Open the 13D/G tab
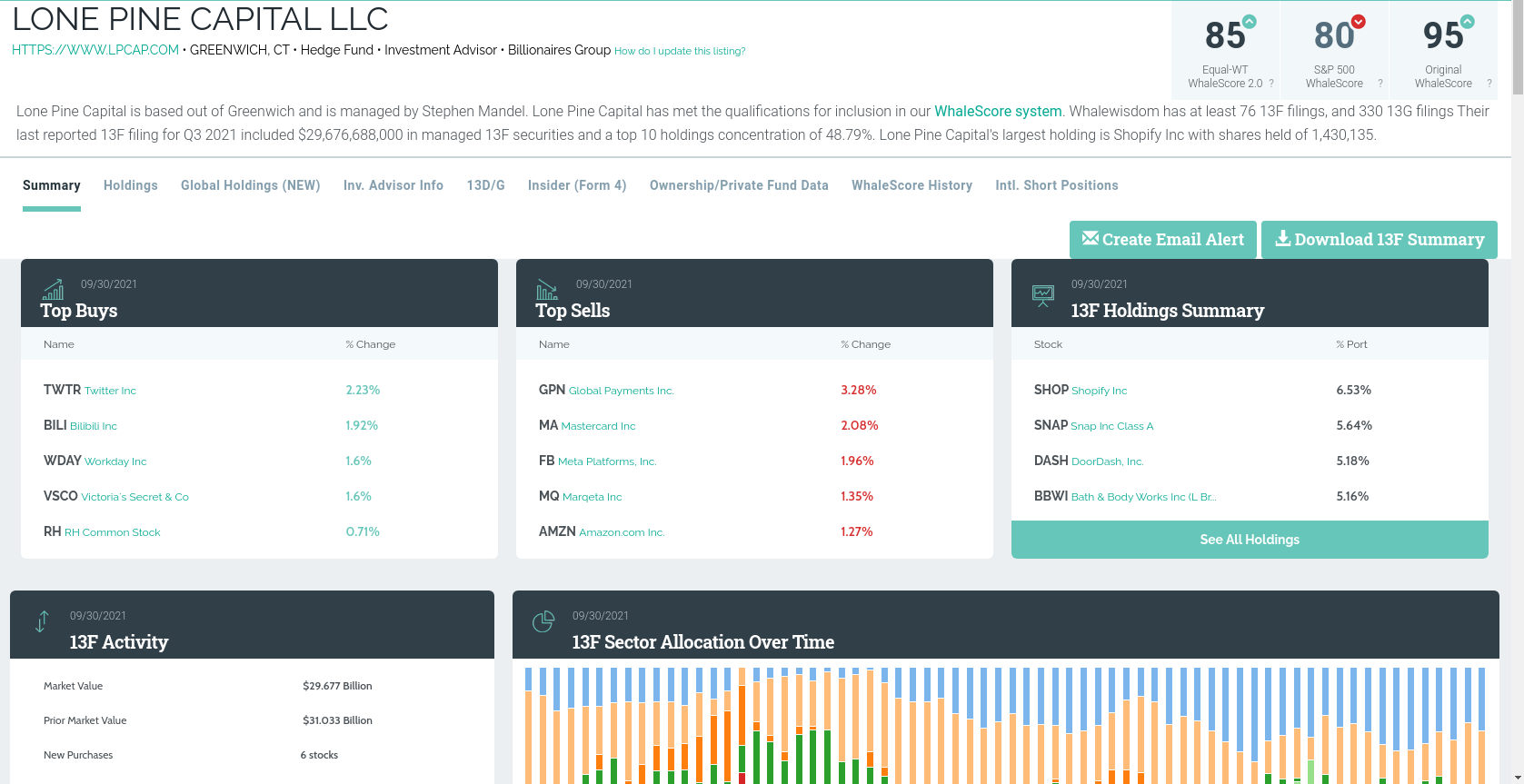The height and width of the screenshot is (784, 1524). pos(486,185)
